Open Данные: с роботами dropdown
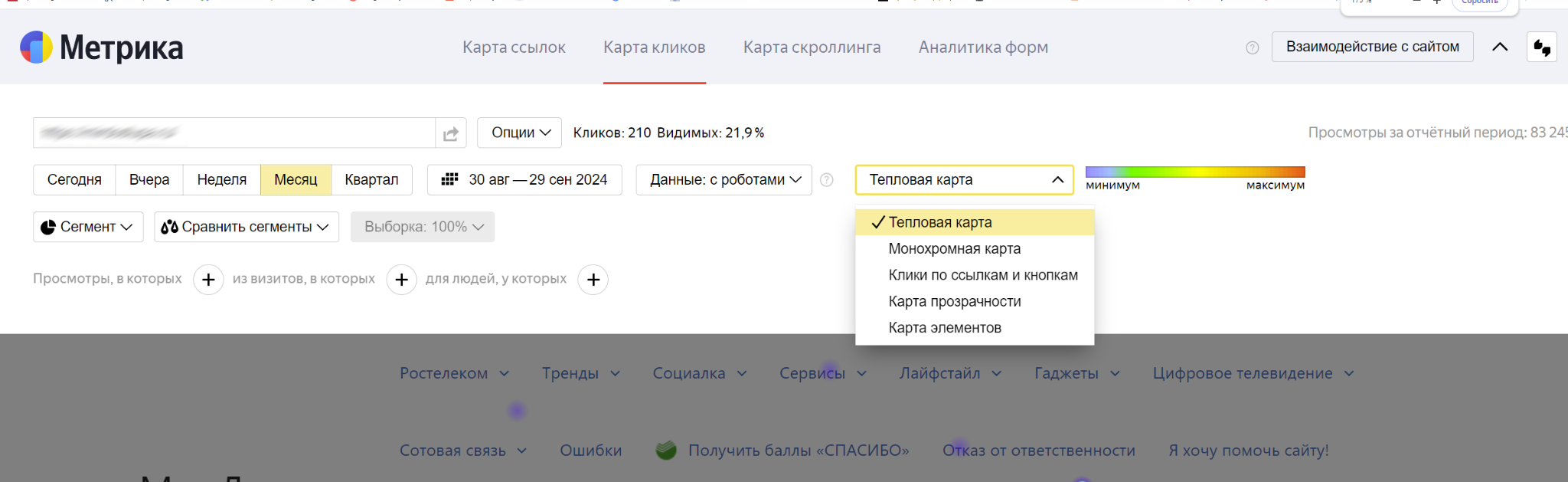The image size is (1568, 482). (724, 180)
